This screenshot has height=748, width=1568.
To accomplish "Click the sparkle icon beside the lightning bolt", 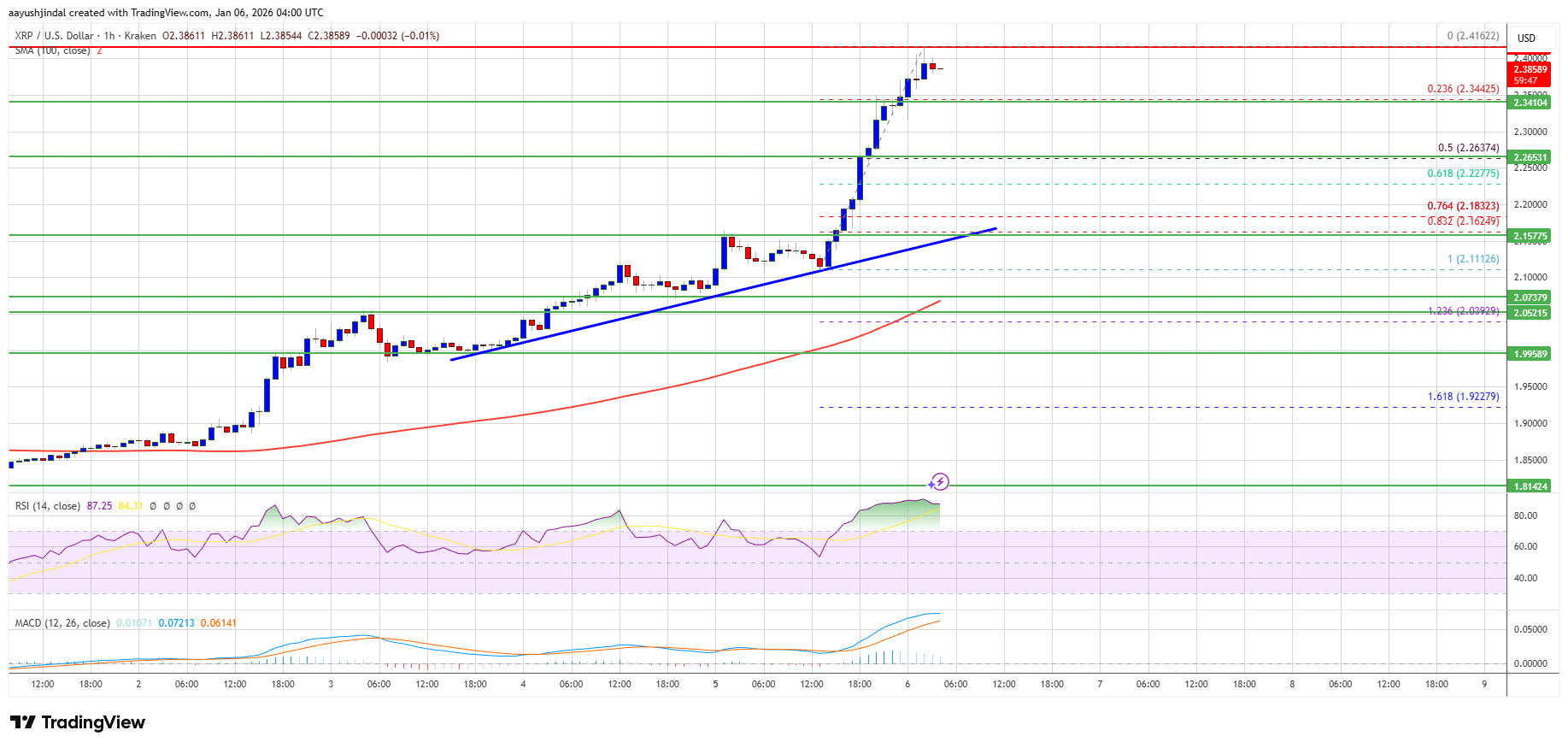I will pyautogui.click(x=931, y=485).
